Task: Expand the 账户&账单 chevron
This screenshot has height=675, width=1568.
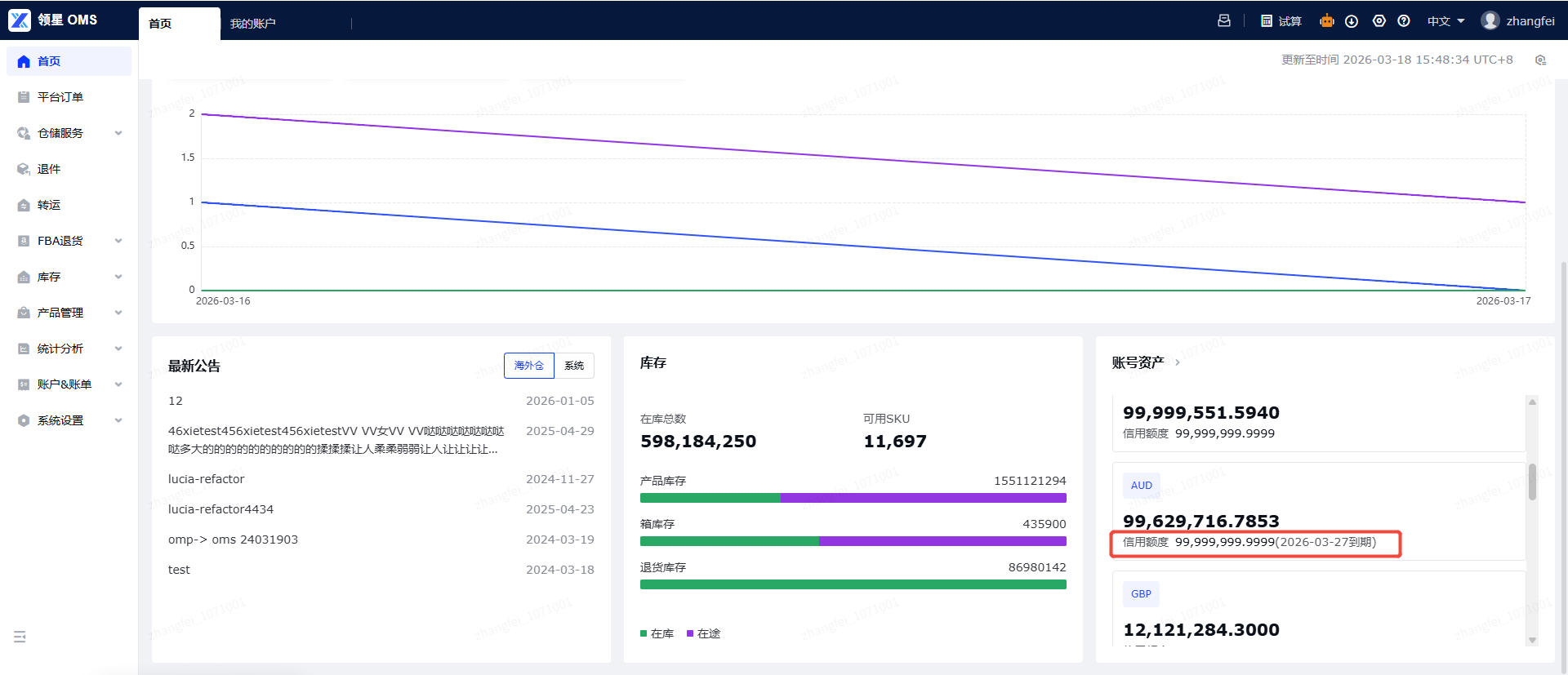Action: click(118, 384)
